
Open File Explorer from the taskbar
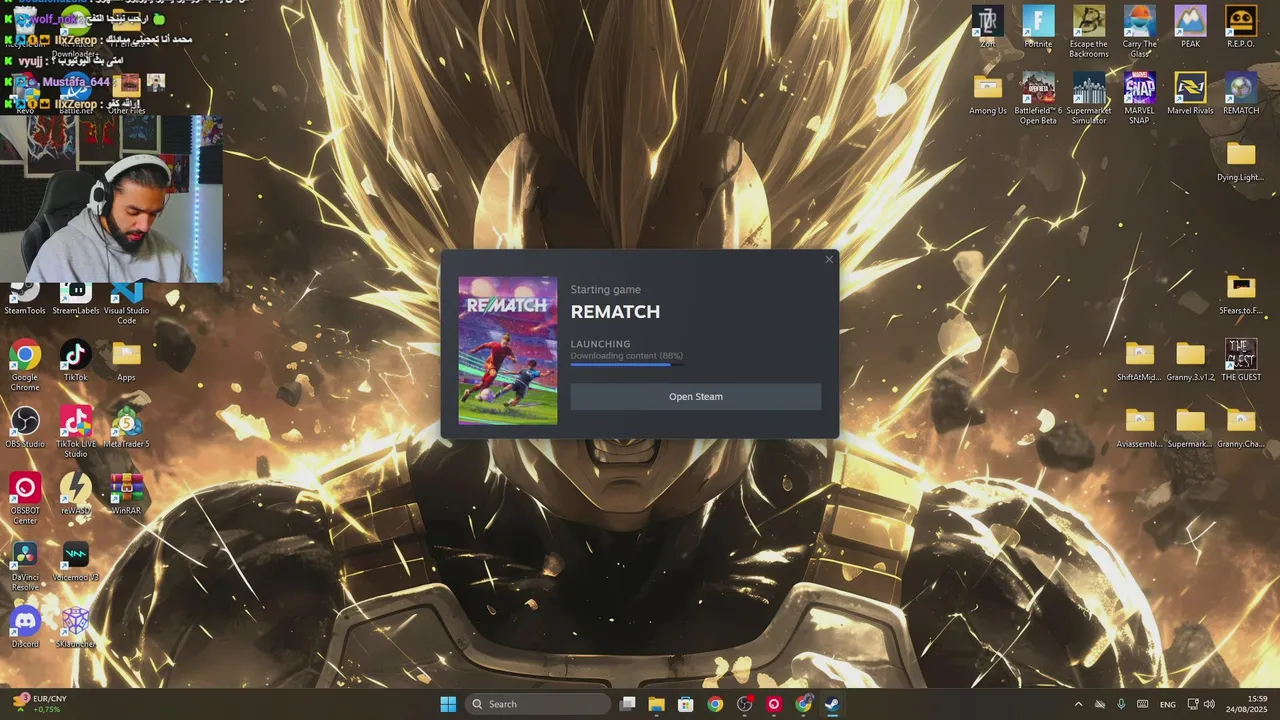(x=656, y=704)
